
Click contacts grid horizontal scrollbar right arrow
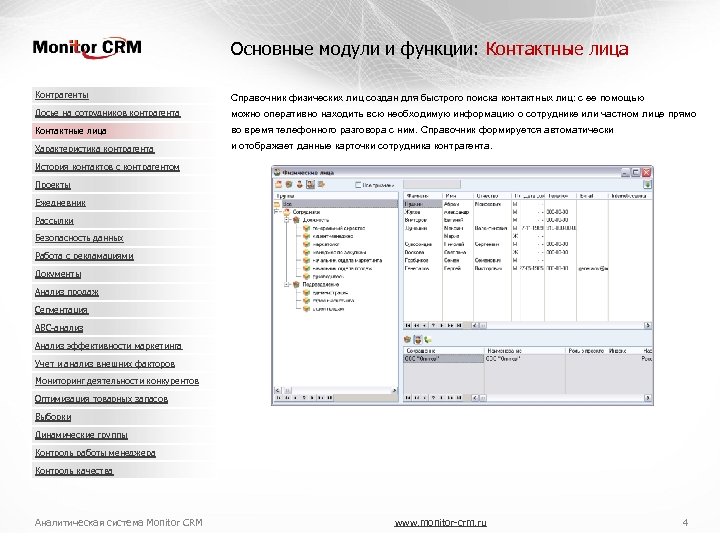coord(648,326)
